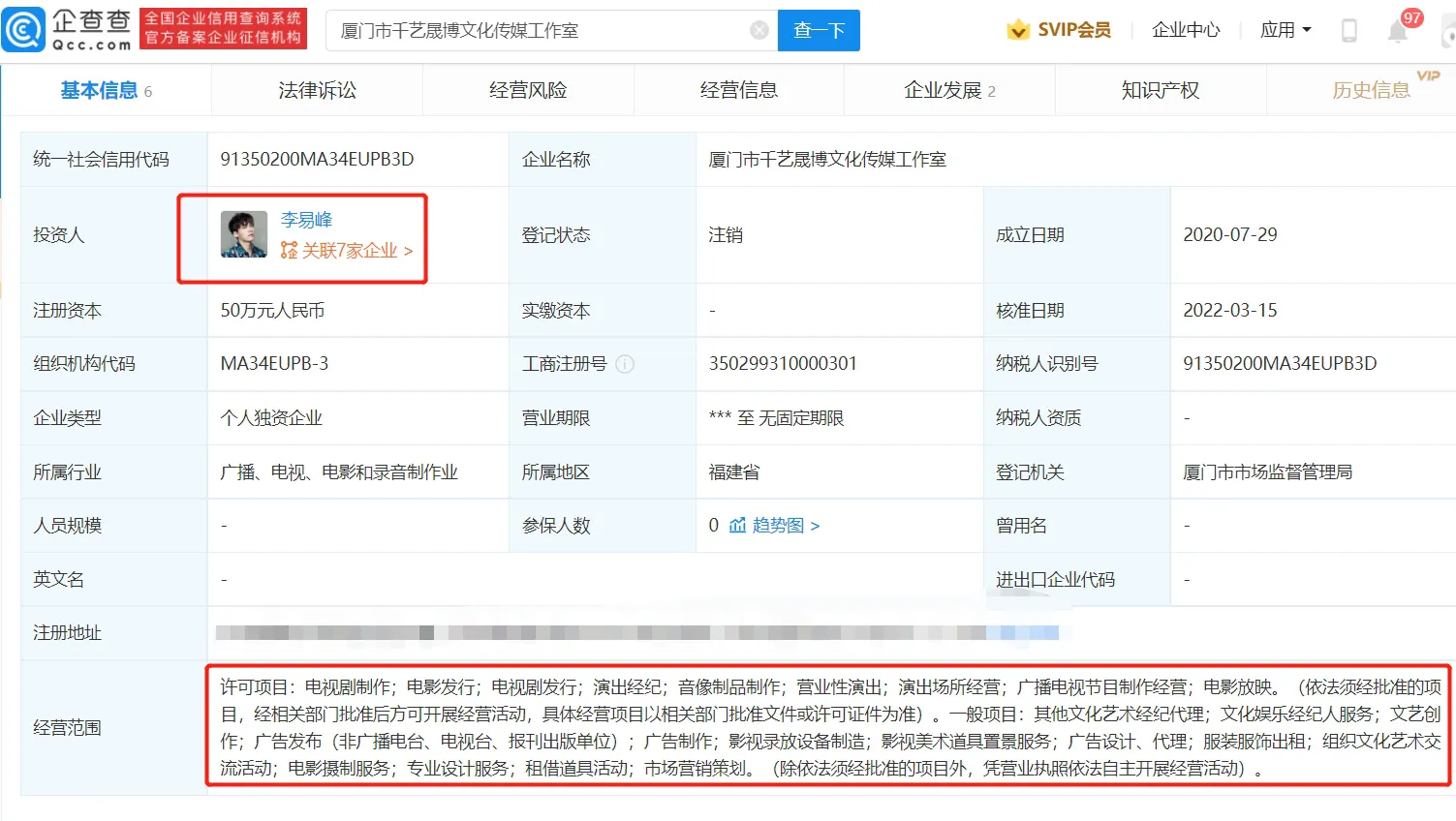The image size is (1456, 821).
Task: Open investor 李易峰 profile link
Action: click(306, 220)
